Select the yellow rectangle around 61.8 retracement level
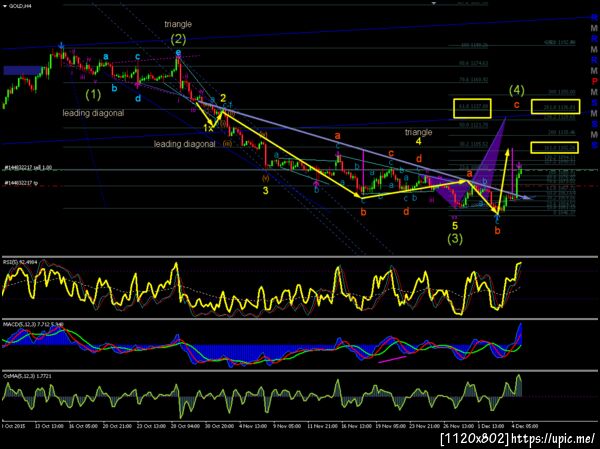 (472, 108)
